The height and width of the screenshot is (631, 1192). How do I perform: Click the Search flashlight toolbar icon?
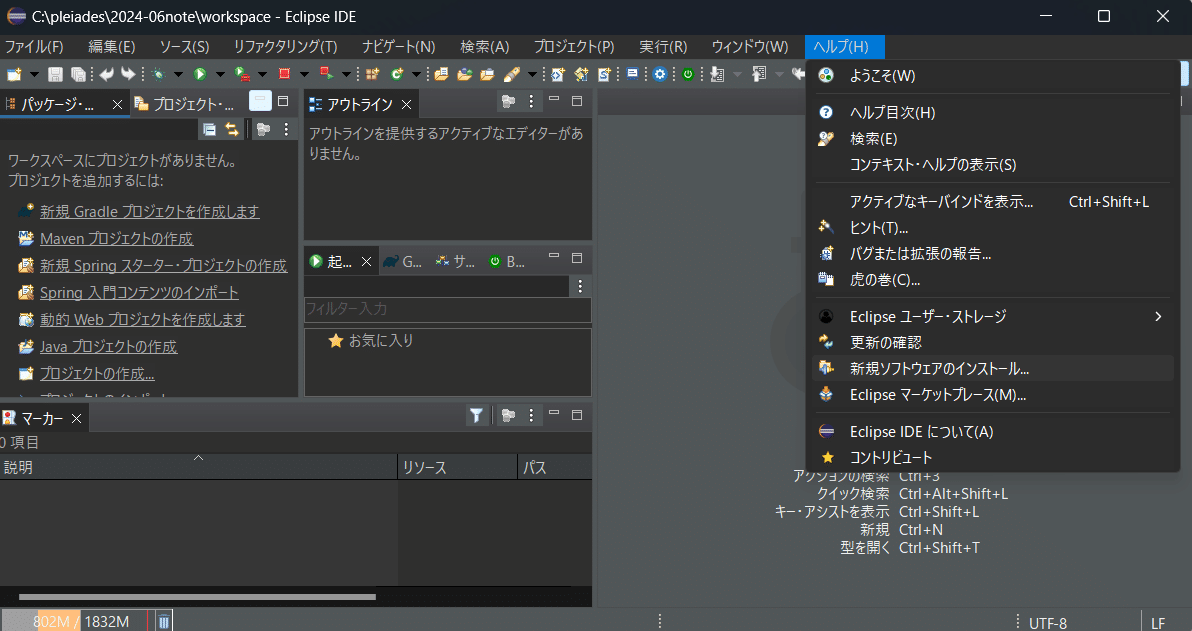coord(512,74)
